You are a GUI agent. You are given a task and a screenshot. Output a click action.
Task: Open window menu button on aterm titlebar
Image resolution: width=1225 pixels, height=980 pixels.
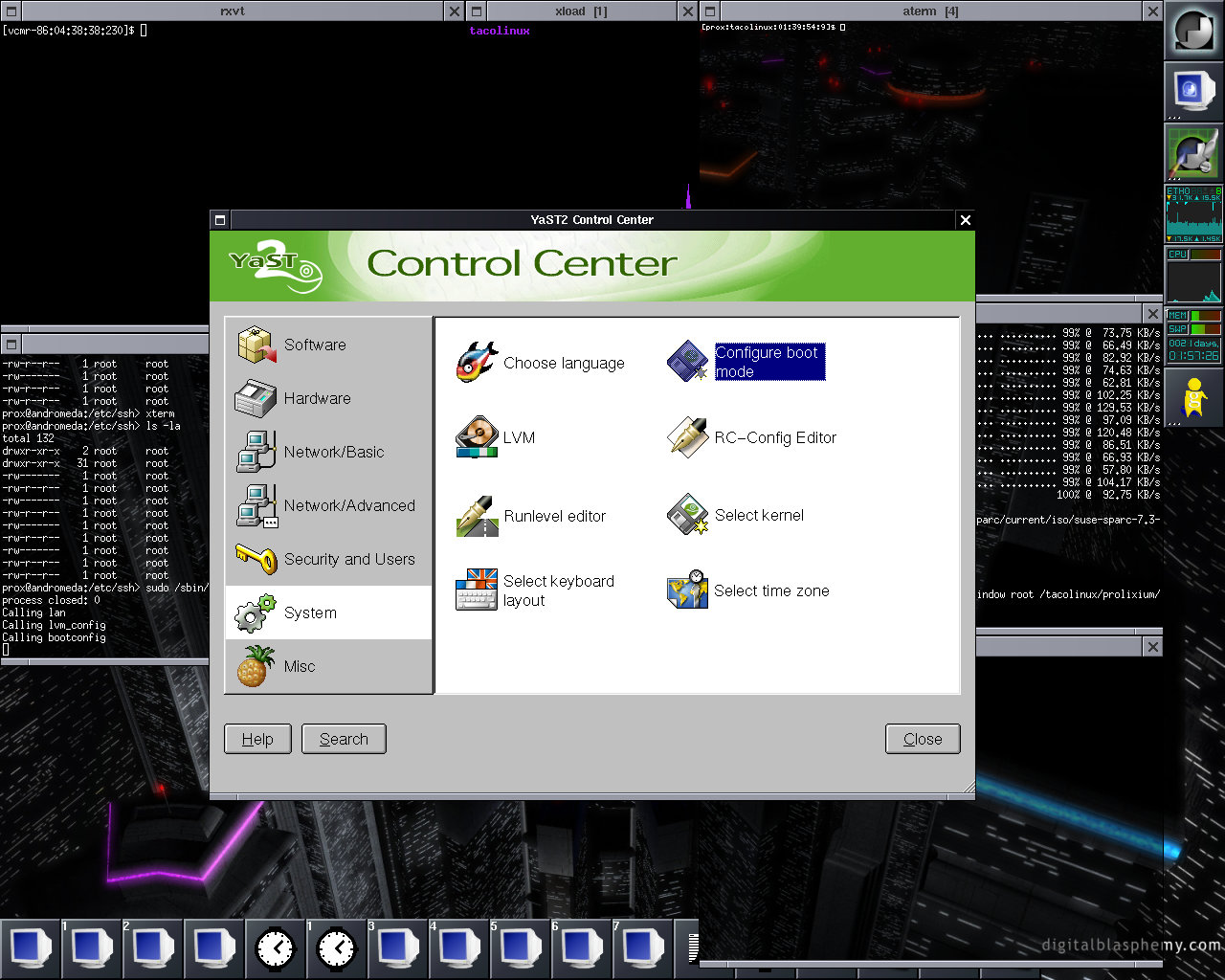710,11
